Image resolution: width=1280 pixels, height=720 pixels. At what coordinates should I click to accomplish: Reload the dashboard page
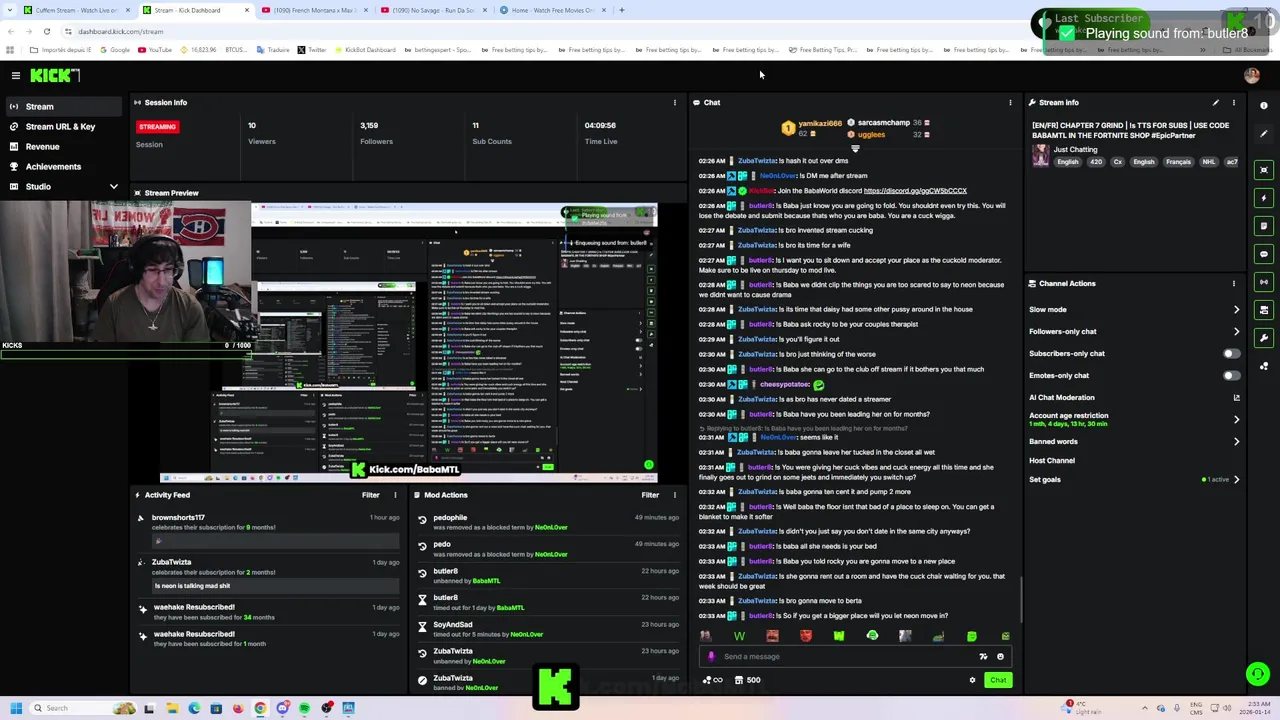(x=46, y=31)
